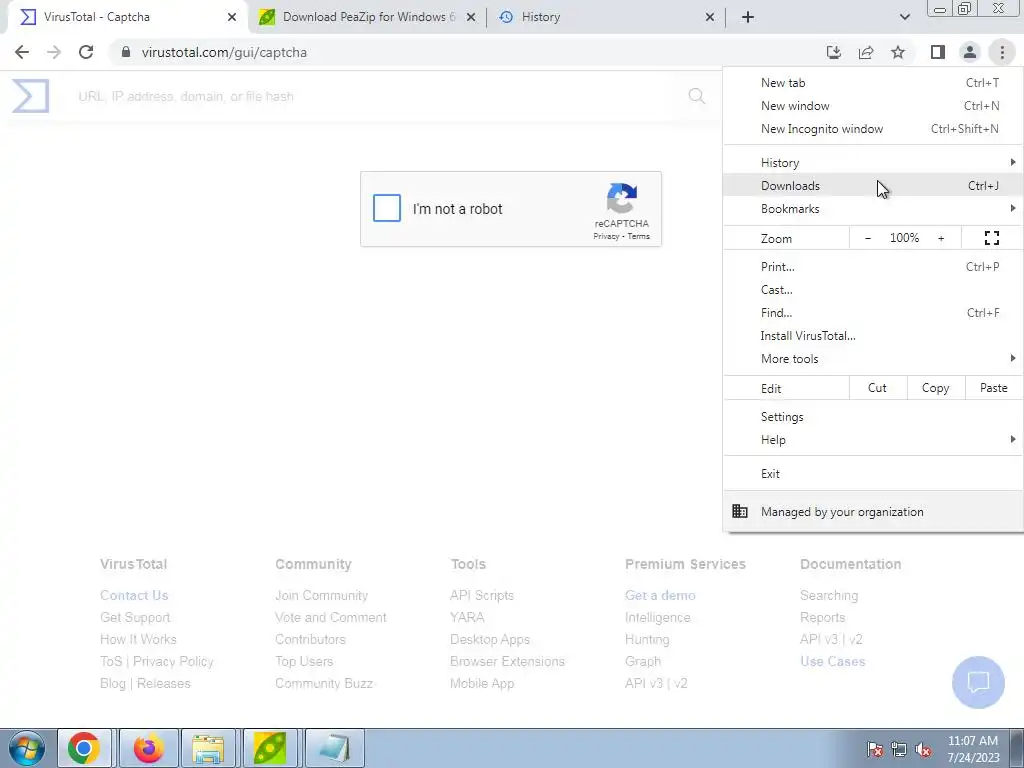1024x768 pixels.
Task: Switch to the Download PeaZip tab
Action: click(x=367, y=17)
